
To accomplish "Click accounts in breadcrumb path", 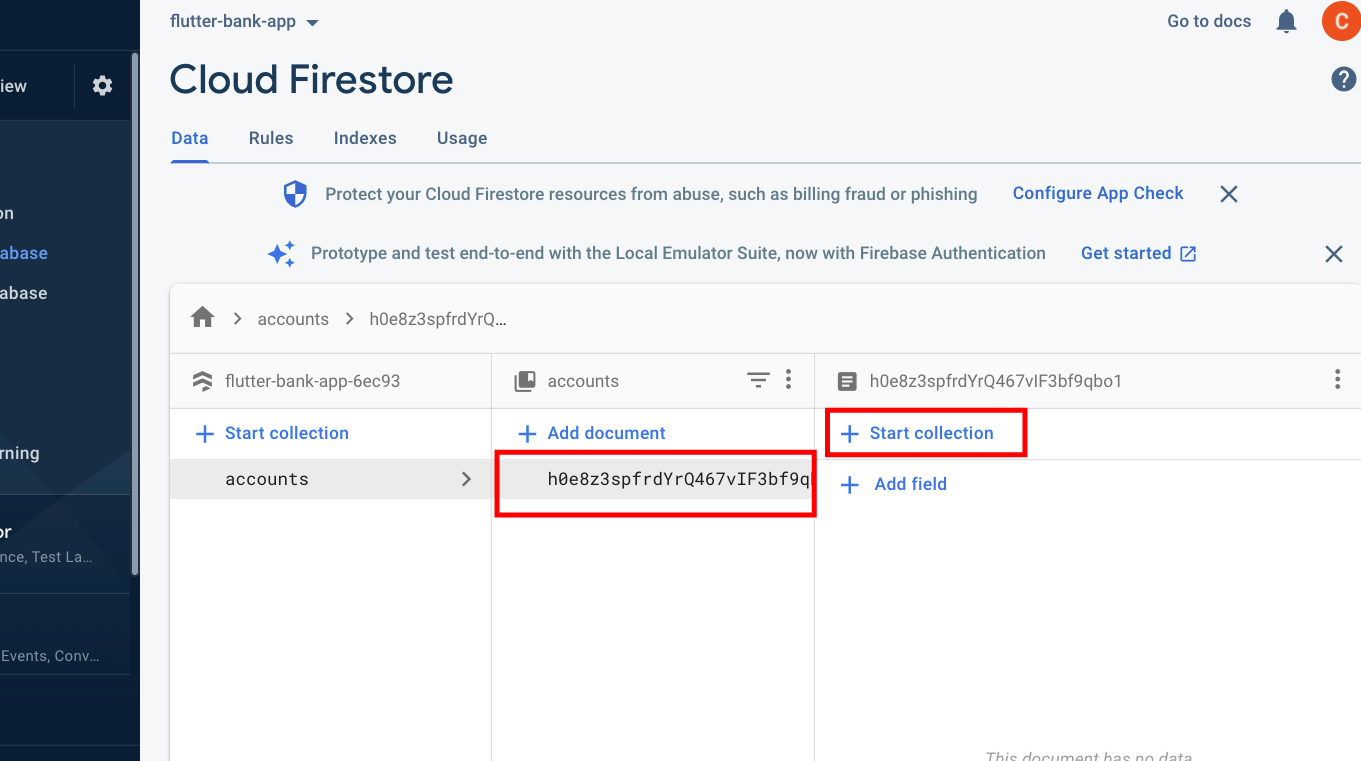I will (x=293, y=319).
